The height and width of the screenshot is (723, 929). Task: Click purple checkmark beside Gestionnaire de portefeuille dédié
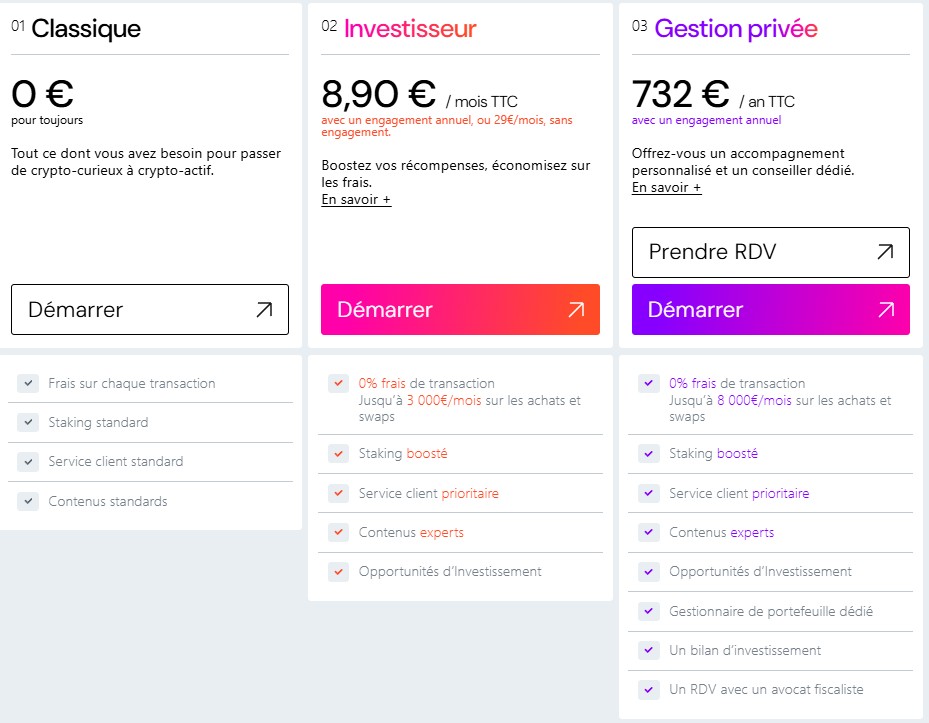pyautogui.click(x=649, y=611)
